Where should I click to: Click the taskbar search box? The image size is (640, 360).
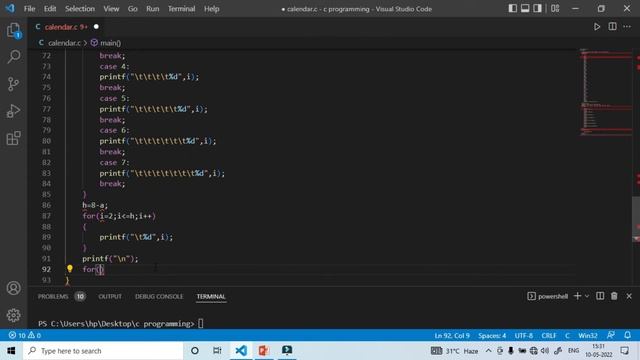pos(103,351)
